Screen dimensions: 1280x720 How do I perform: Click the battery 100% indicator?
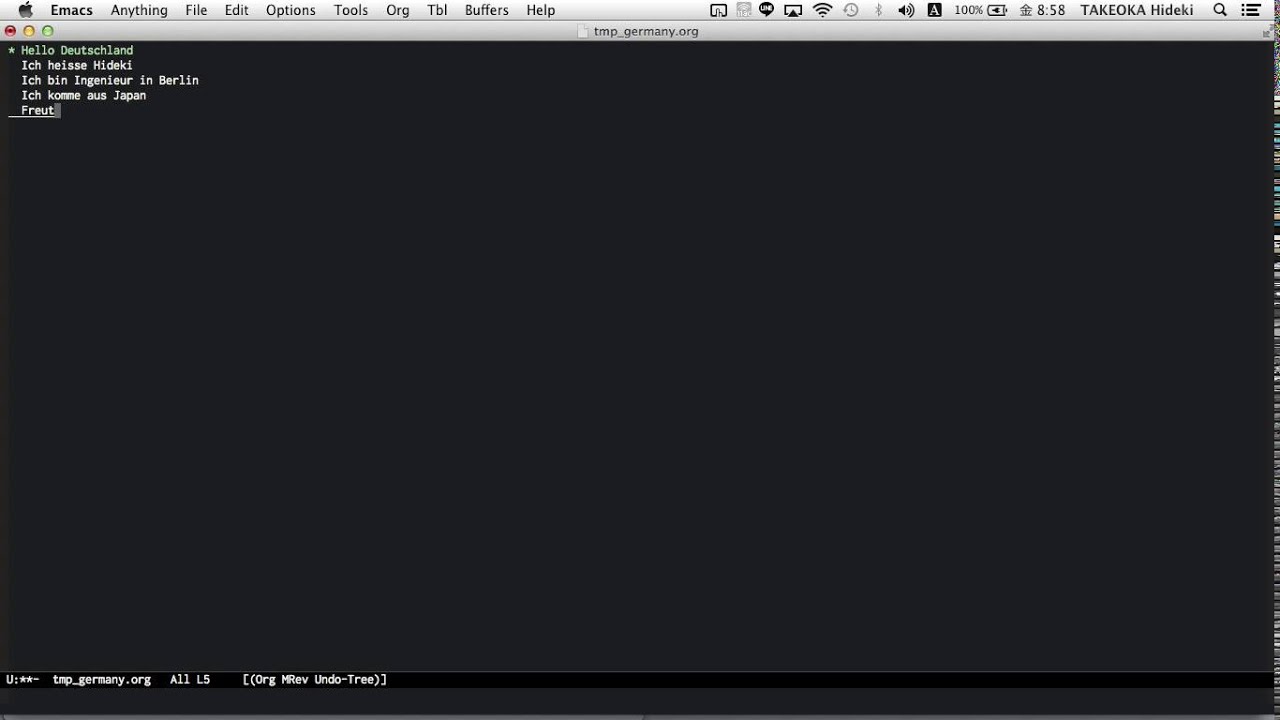pos(980,10)
